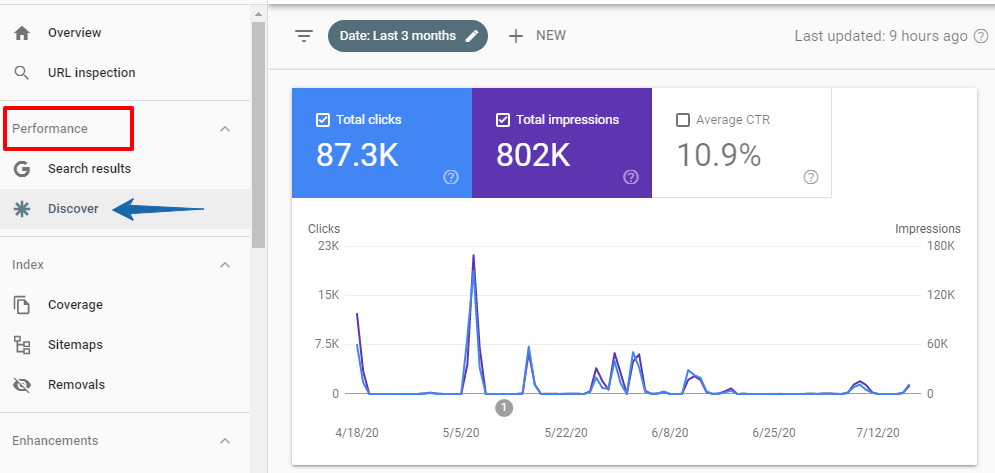This screenshot has width=995, height=473.
Task: Click the sidebar vertical scrollbar
Action: pyautogui.click(x=258, y=130)
